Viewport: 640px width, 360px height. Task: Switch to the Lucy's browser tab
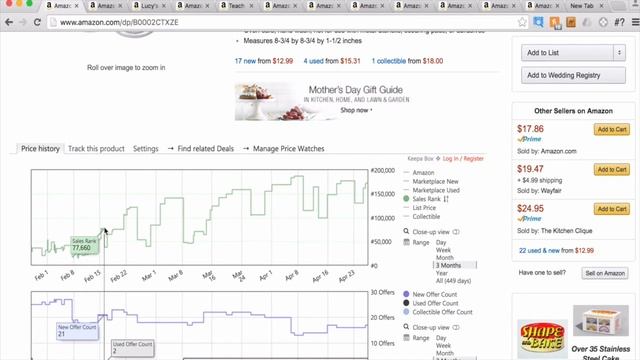click(x=148, y=6)
